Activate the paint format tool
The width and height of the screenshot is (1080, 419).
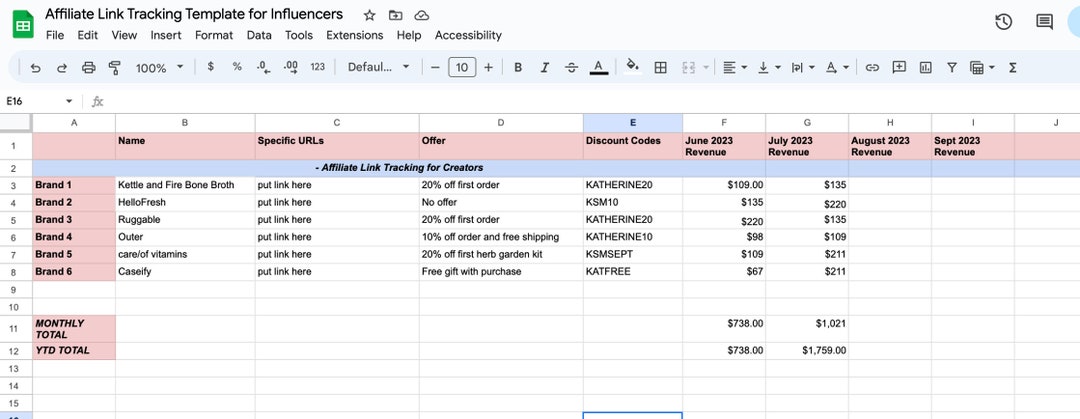pyautogui.click(x=115, y=68)
